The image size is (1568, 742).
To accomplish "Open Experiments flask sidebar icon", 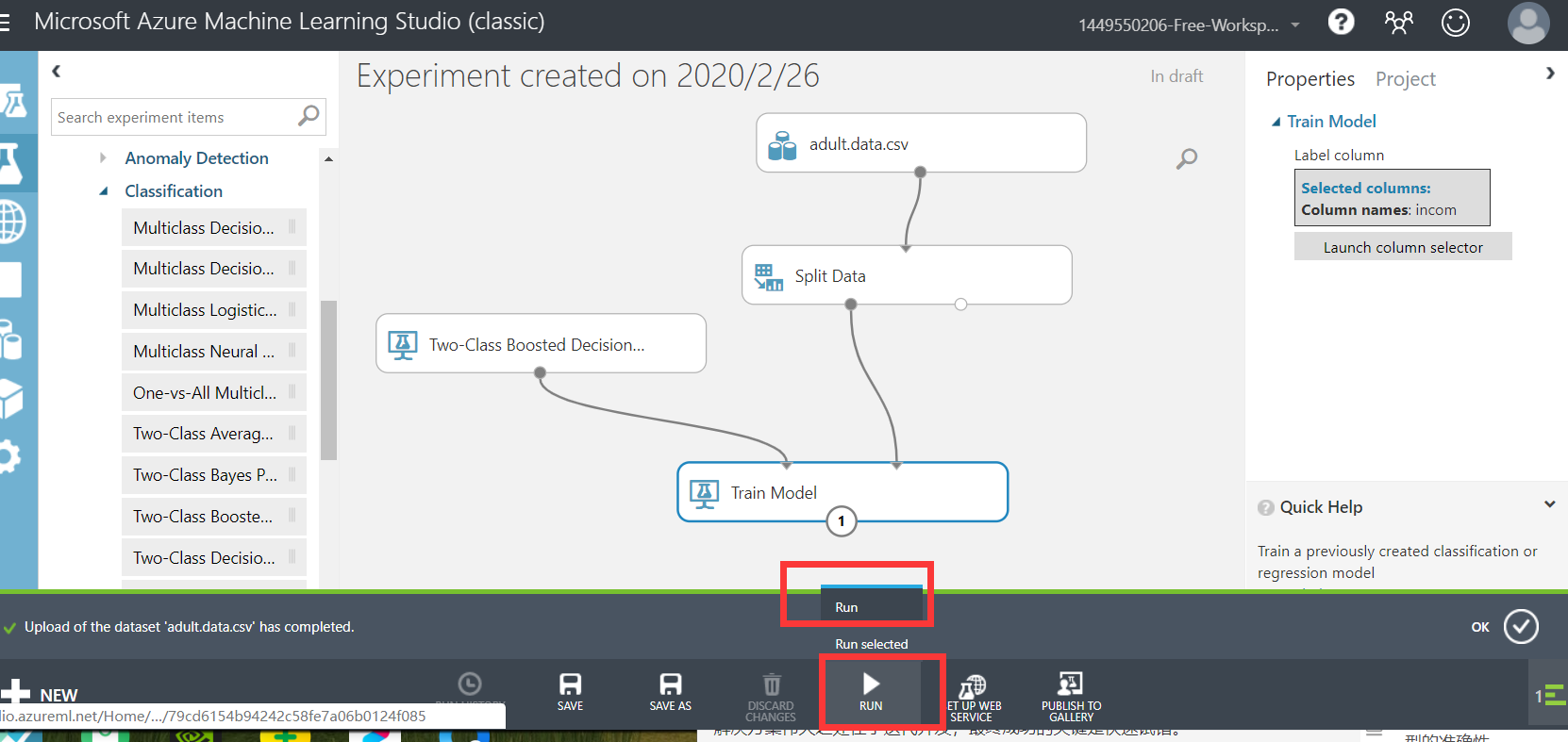I will point(13,163).
